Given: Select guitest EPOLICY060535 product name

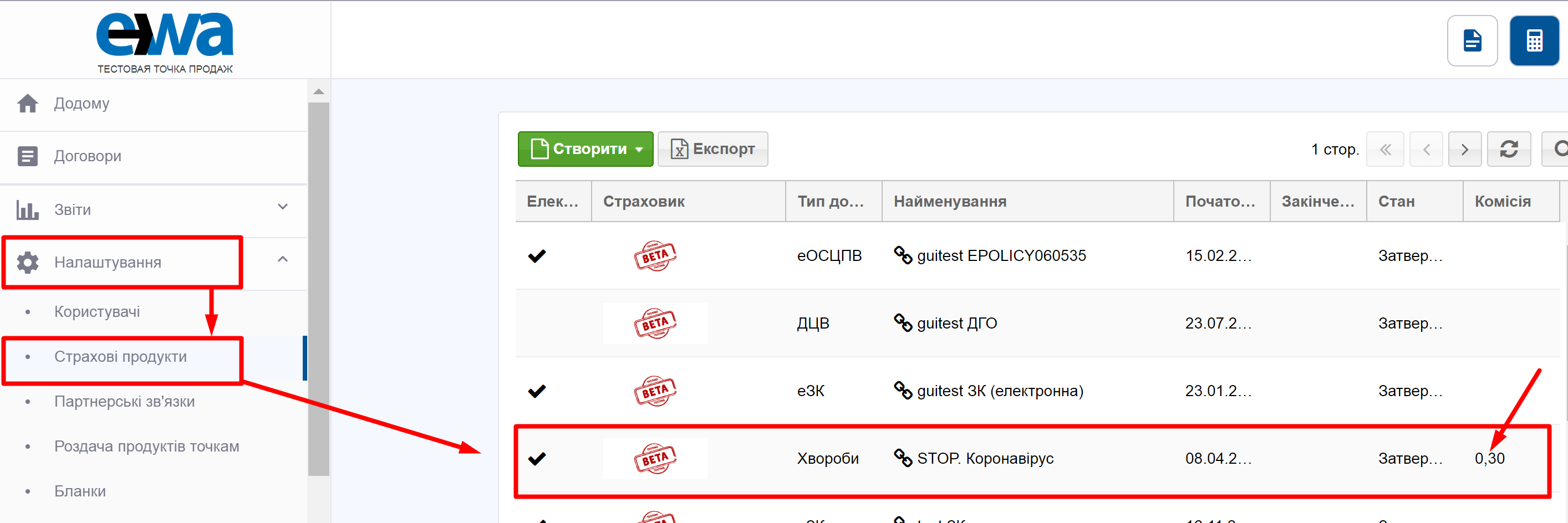Looking at the screenshot, I should pyautogui.click(x=1001, y=255).
